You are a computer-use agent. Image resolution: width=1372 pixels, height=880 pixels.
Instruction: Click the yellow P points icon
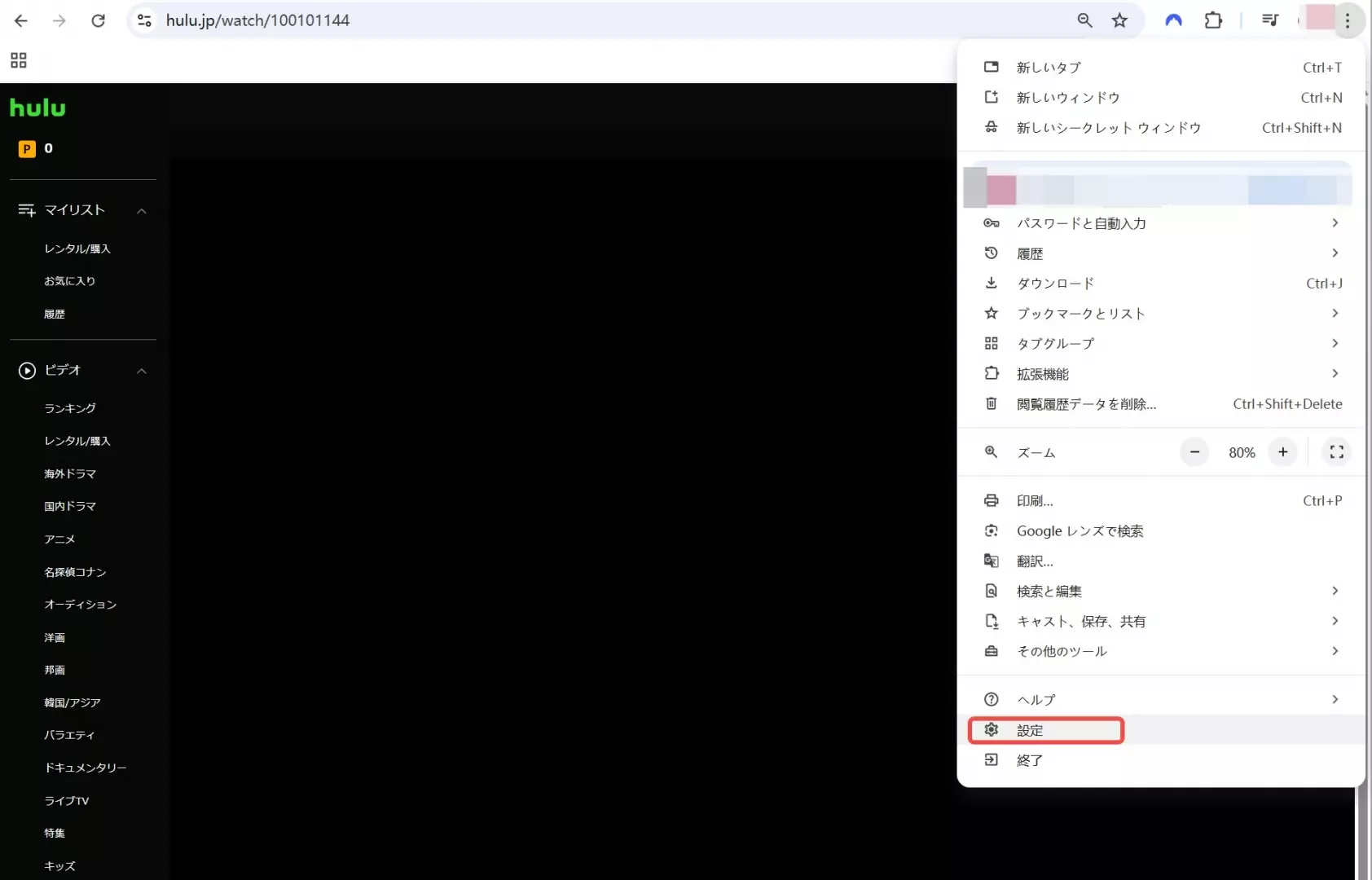(x=27, y=148)
